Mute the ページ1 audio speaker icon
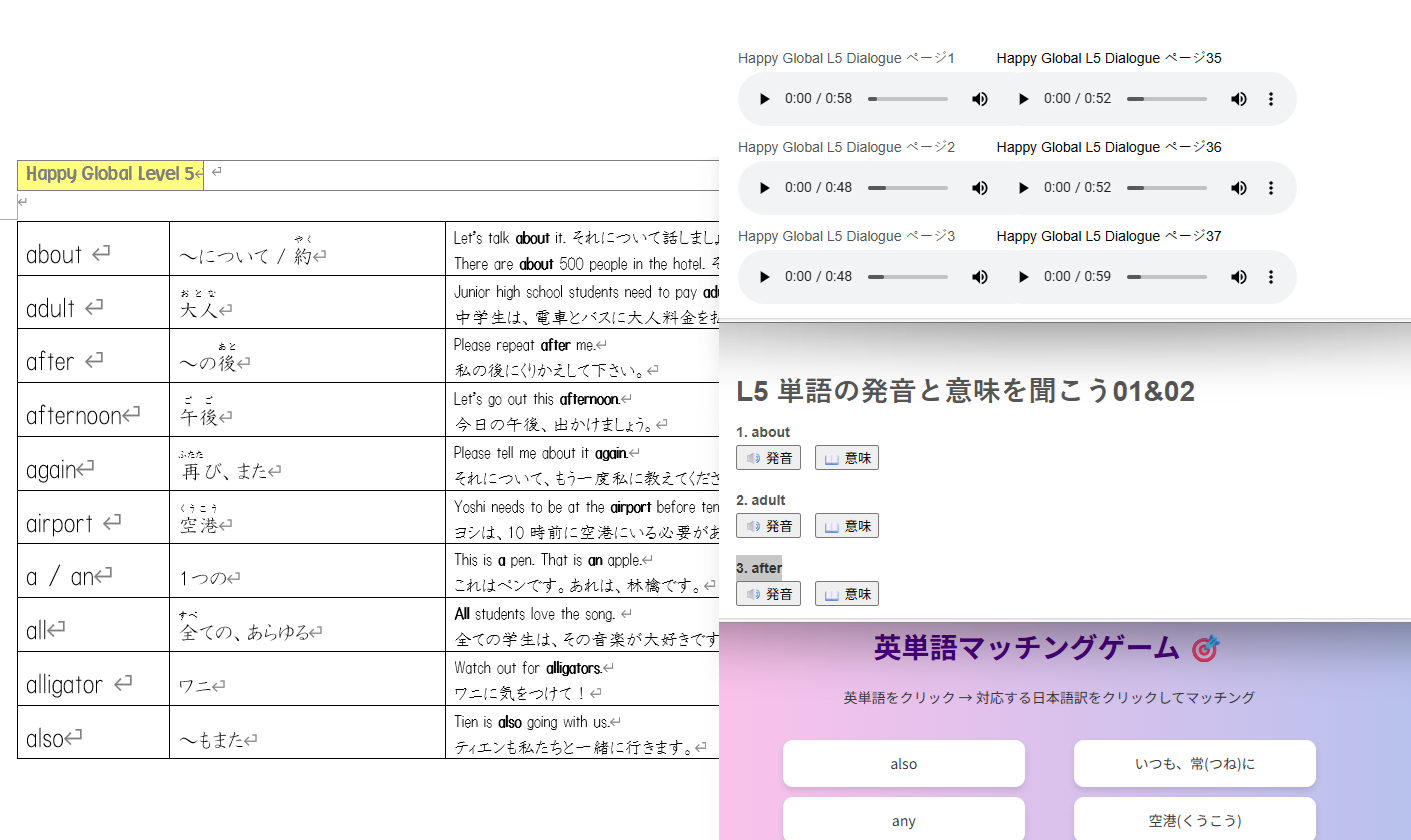 pyautogui.click(x=980, y=99)
